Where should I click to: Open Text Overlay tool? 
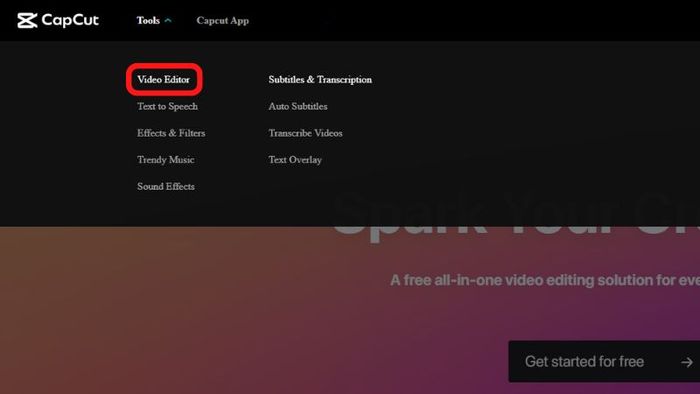295,160
